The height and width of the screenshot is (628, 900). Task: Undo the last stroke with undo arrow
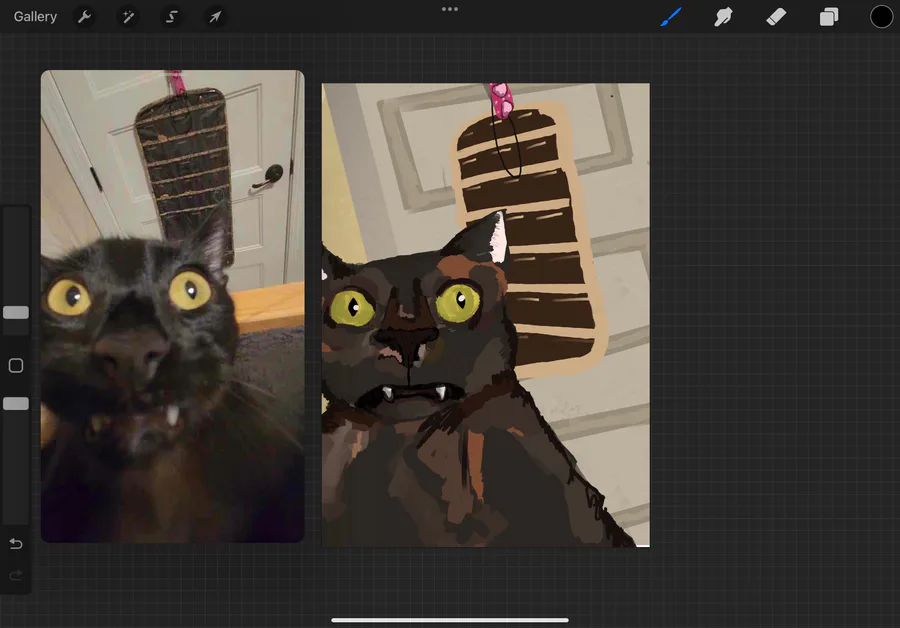(16, 543)
